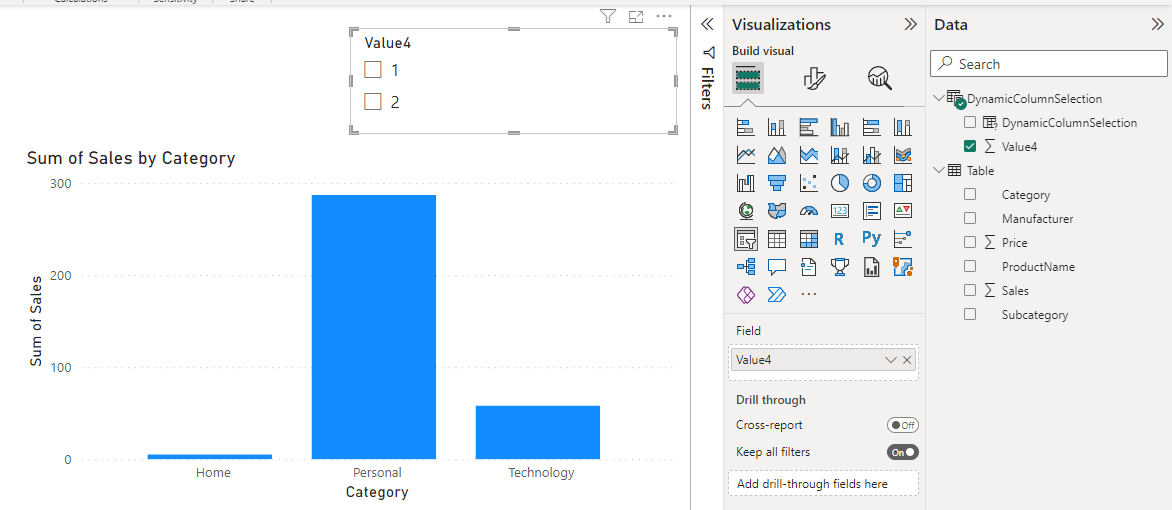Select the Stacked column chart visual

point(777,127)
